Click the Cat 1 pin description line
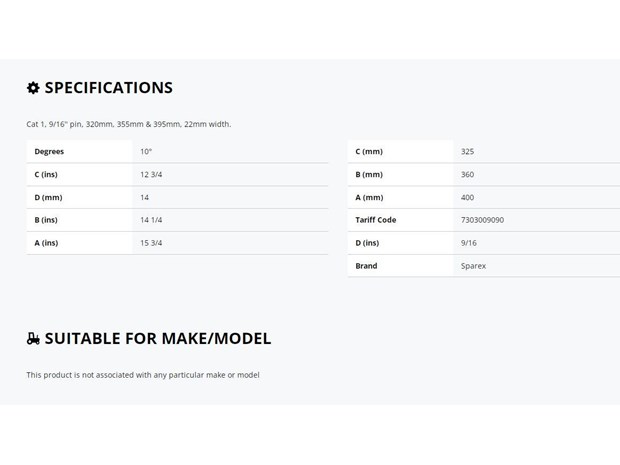 pos(128,124)
